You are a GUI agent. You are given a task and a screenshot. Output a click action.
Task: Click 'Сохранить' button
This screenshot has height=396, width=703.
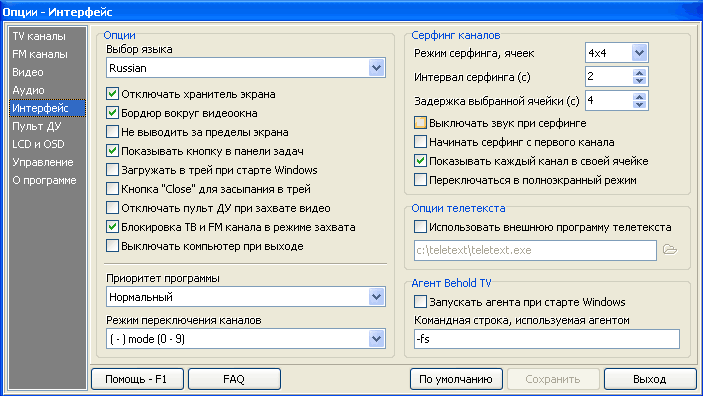click(553, 379)
